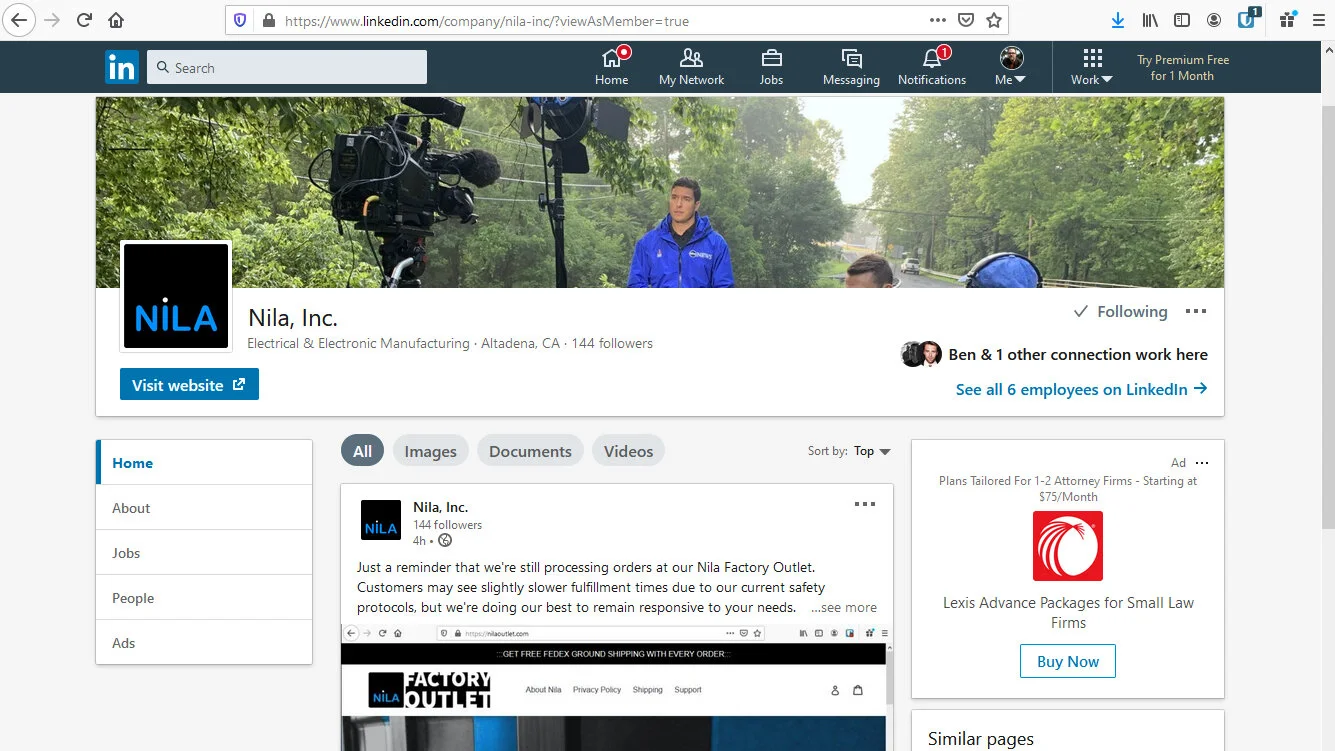This screenshot has height=751, width=1335.
Task: Expand the Work apps grid dropdown
Action: [1092, 67]
